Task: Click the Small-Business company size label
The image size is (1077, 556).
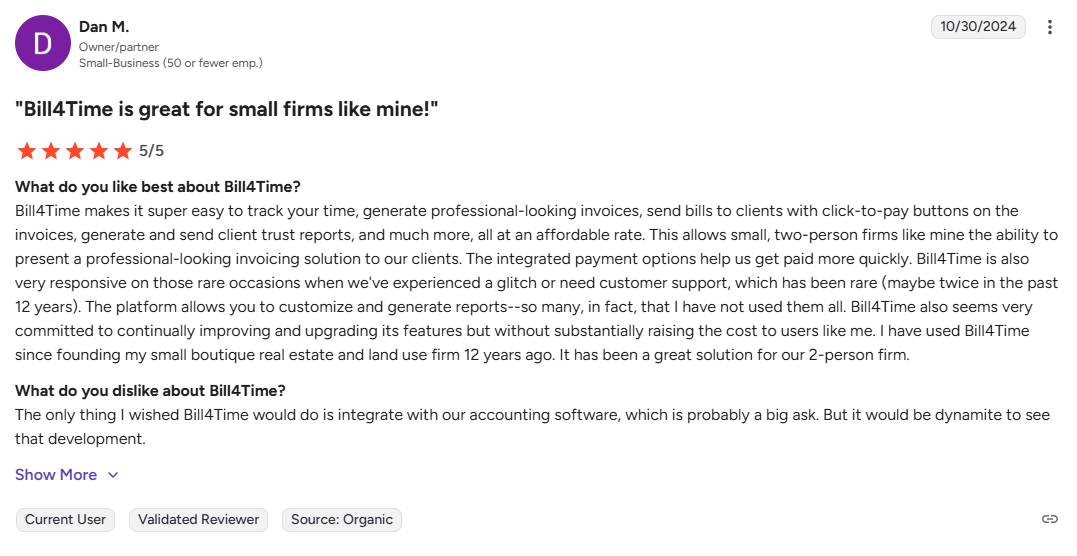Action: [x=170, y=63]
